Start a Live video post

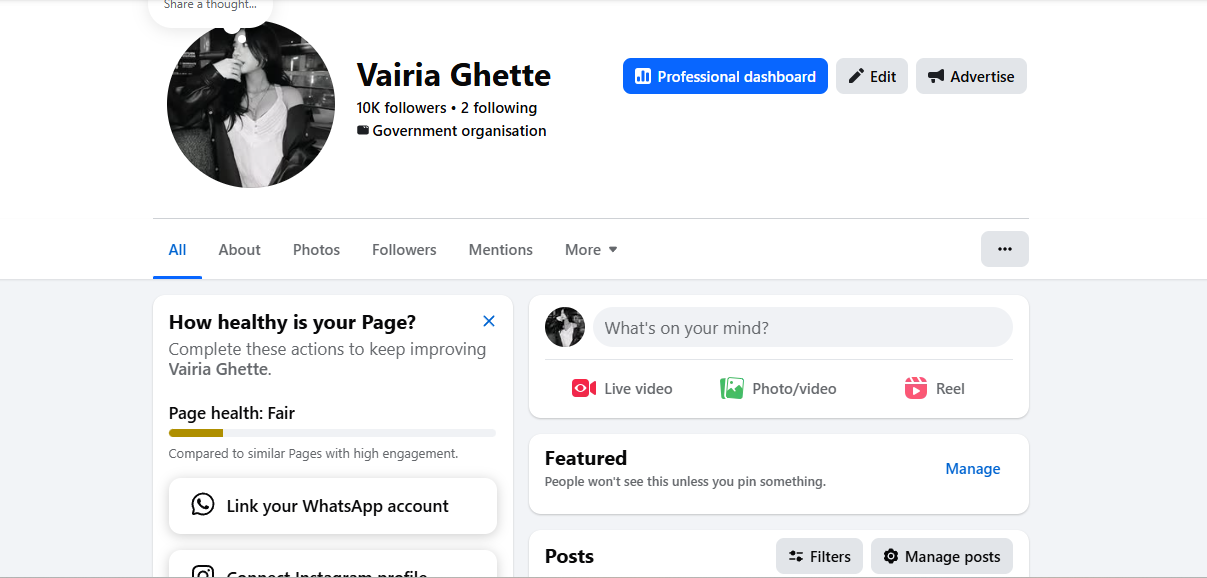coord(622,388)
